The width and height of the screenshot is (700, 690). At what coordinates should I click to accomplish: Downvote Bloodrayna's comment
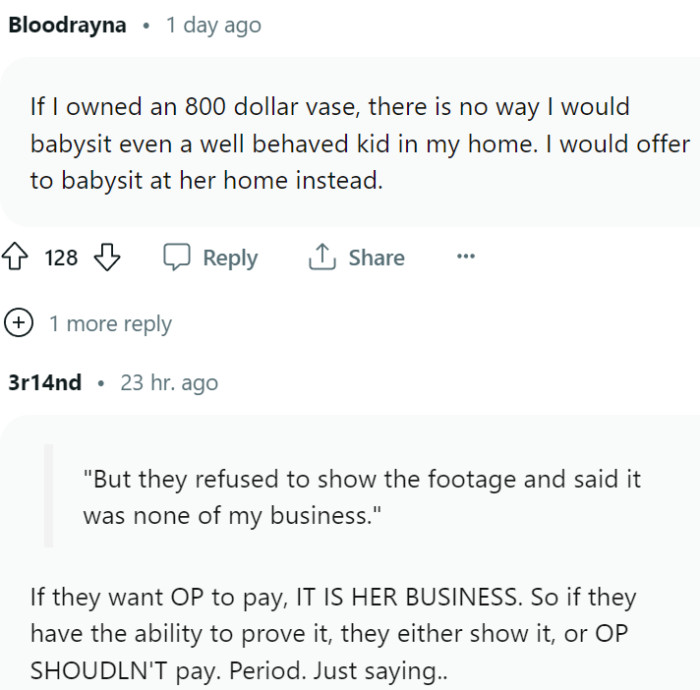[107, 258]
